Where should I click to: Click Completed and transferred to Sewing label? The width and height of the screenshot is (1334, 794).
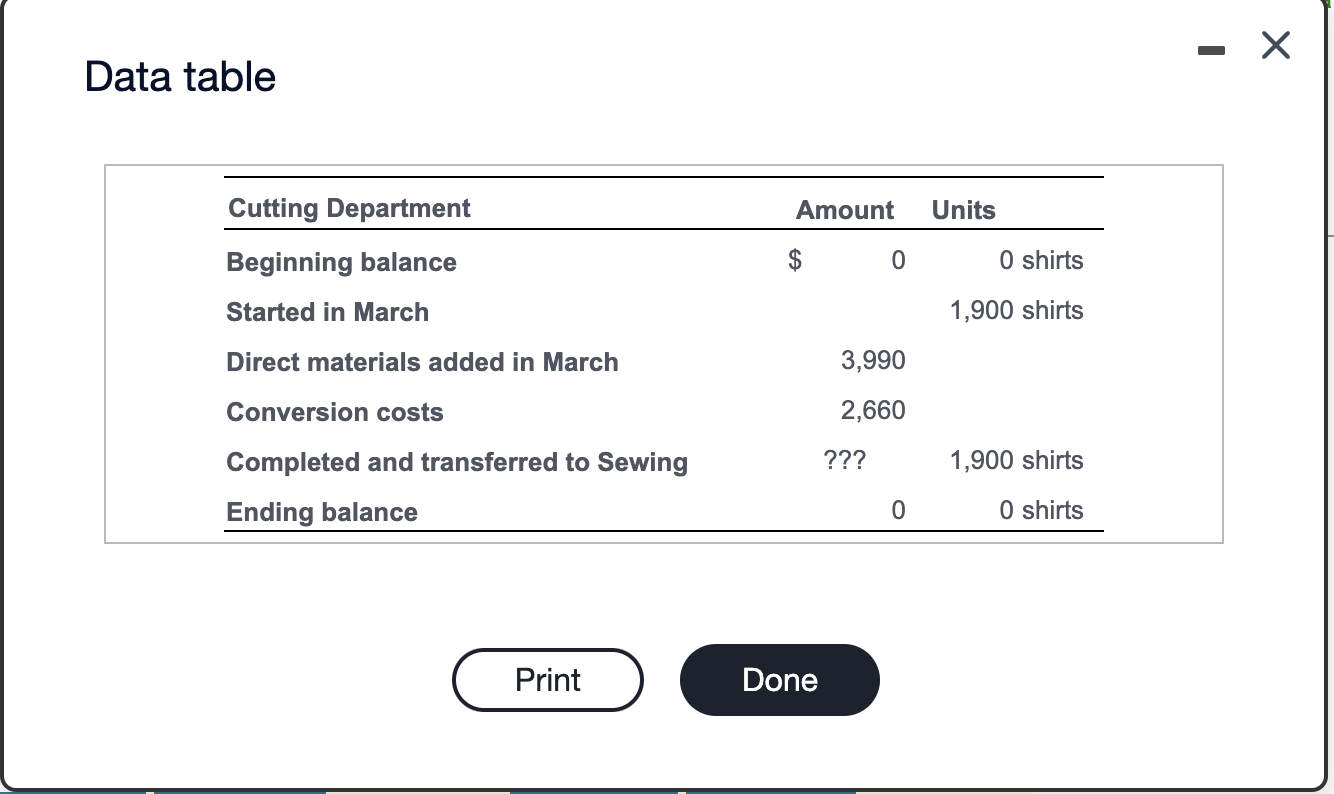click(x=457, y=462)
